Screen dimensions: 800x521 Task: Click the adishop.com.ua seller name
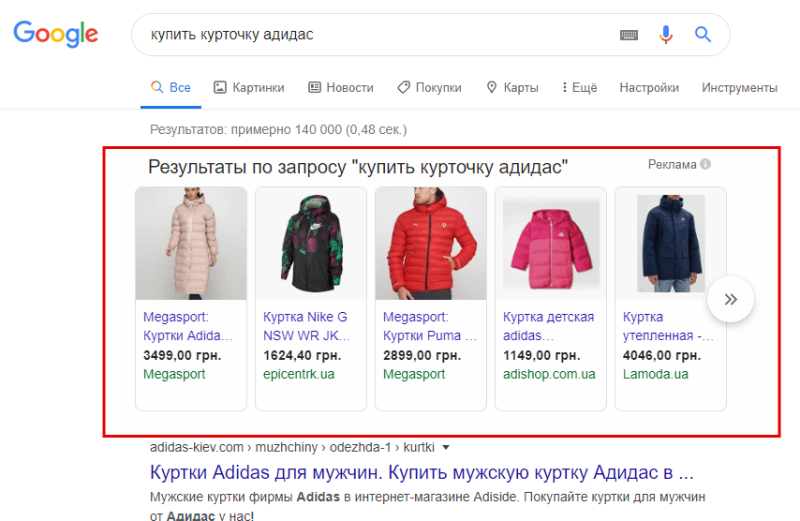pyautogui.click(x=549, y=374)
